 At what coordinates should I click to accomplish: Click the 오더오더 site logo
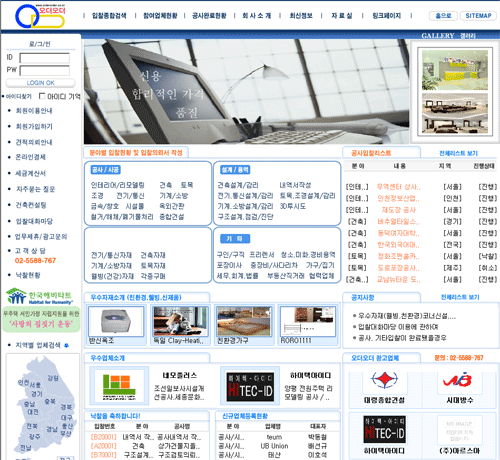[40, 16]
